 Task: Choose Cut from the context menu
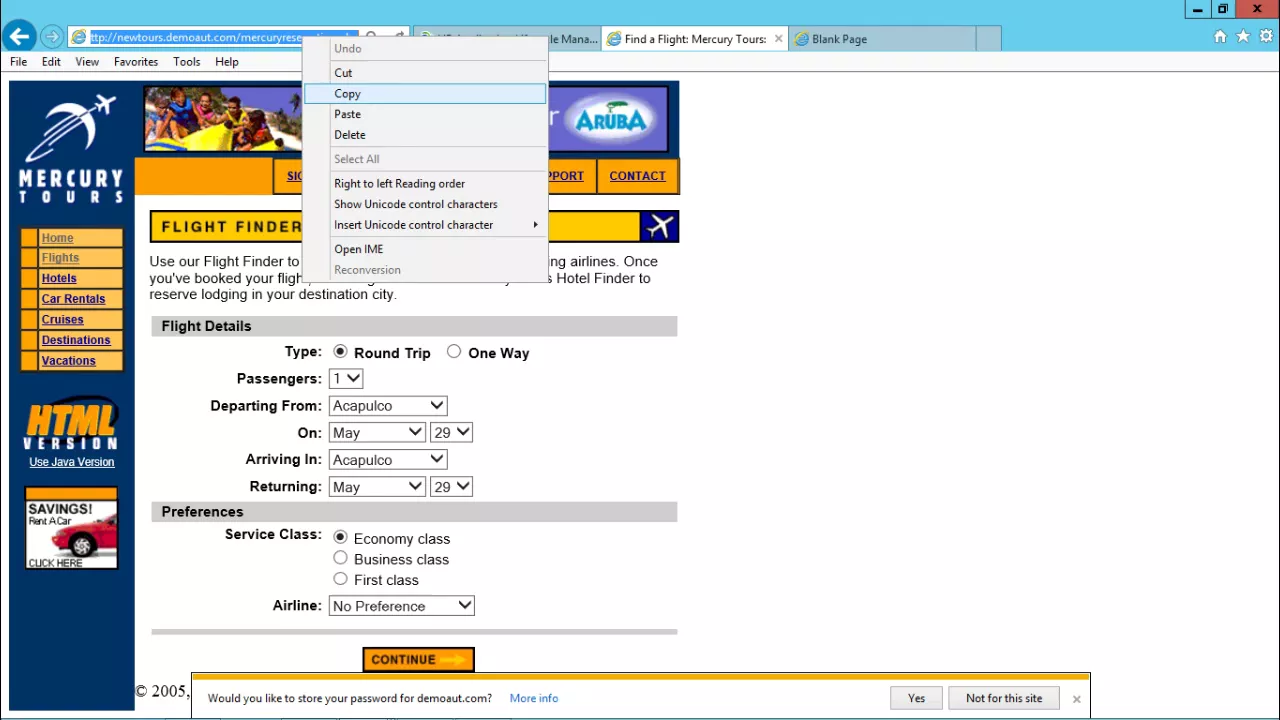425,73
